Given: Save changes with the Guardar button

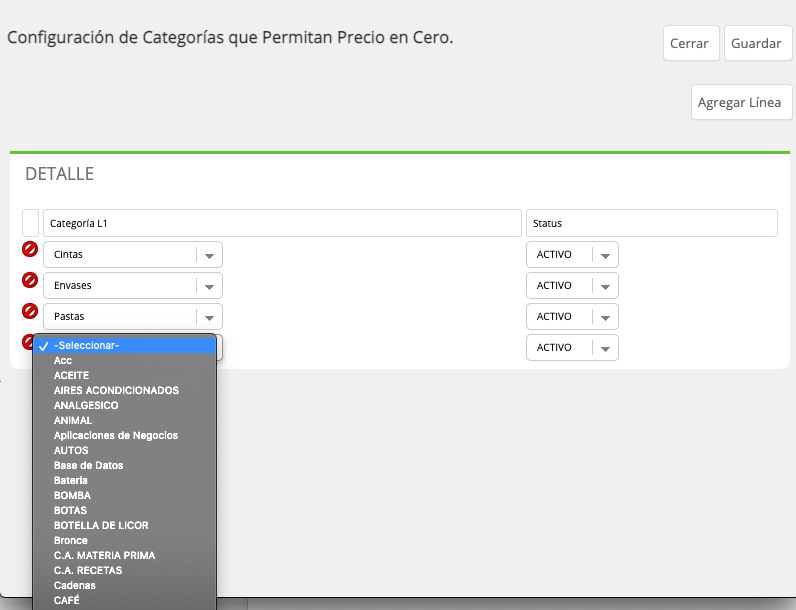Looking at the screenshot, I should click(x=758, y=44).
